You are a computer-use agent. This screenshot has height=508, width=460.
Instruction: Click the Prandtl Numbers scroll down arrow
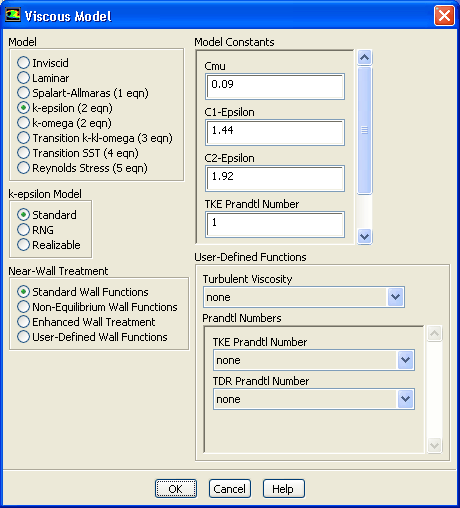[x=434, y=445]
